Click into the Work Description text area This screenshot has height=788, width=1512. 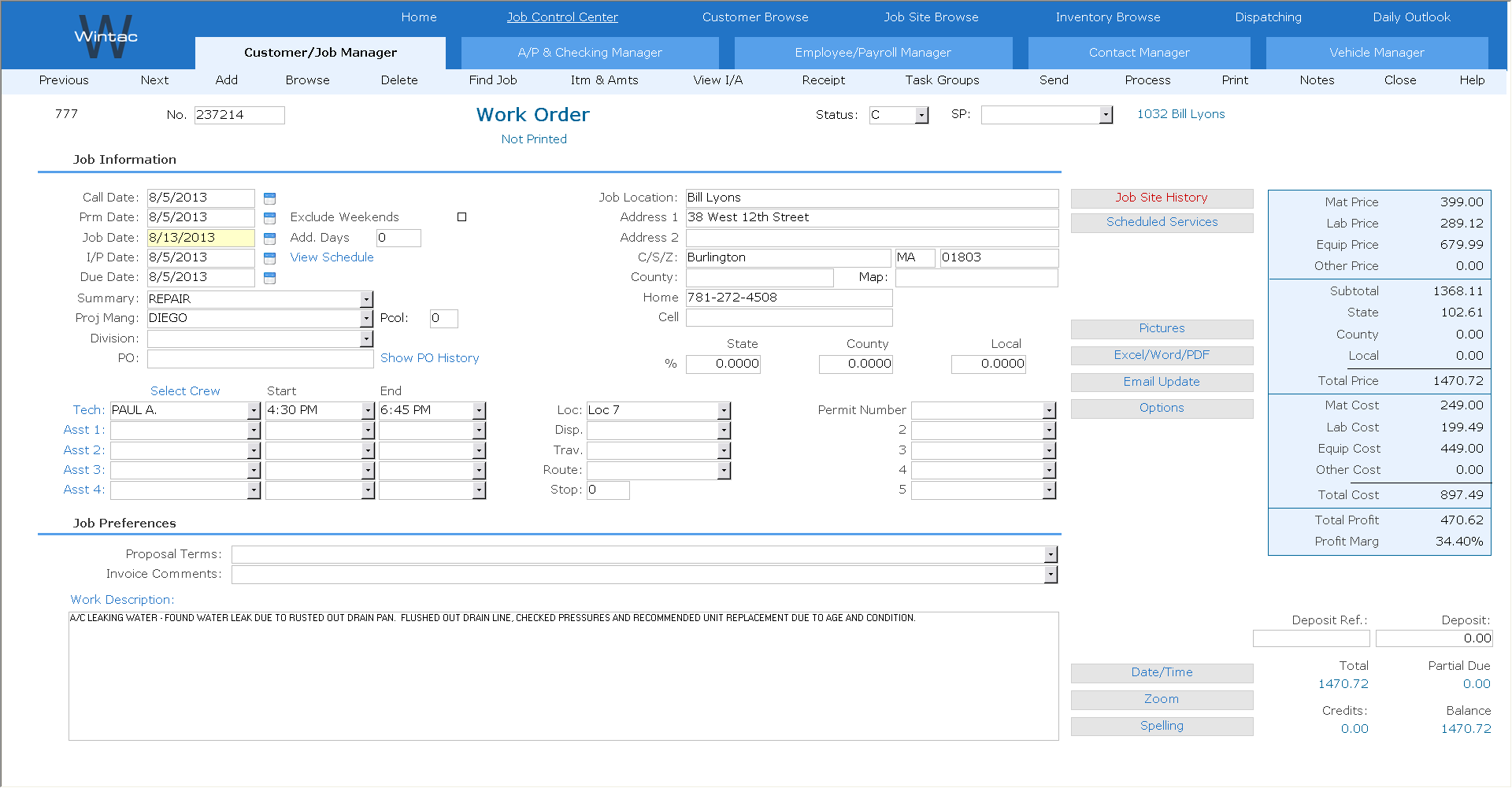coord(563,676)
